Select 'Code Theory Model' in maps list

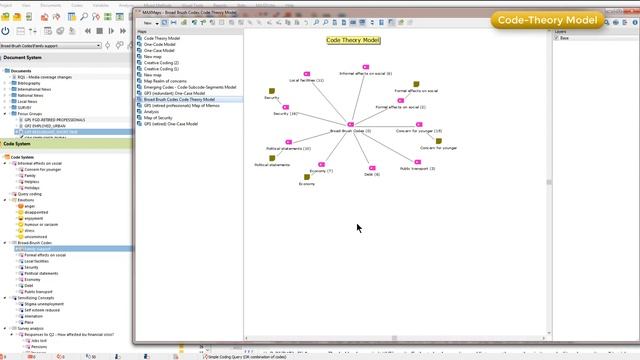162,38
